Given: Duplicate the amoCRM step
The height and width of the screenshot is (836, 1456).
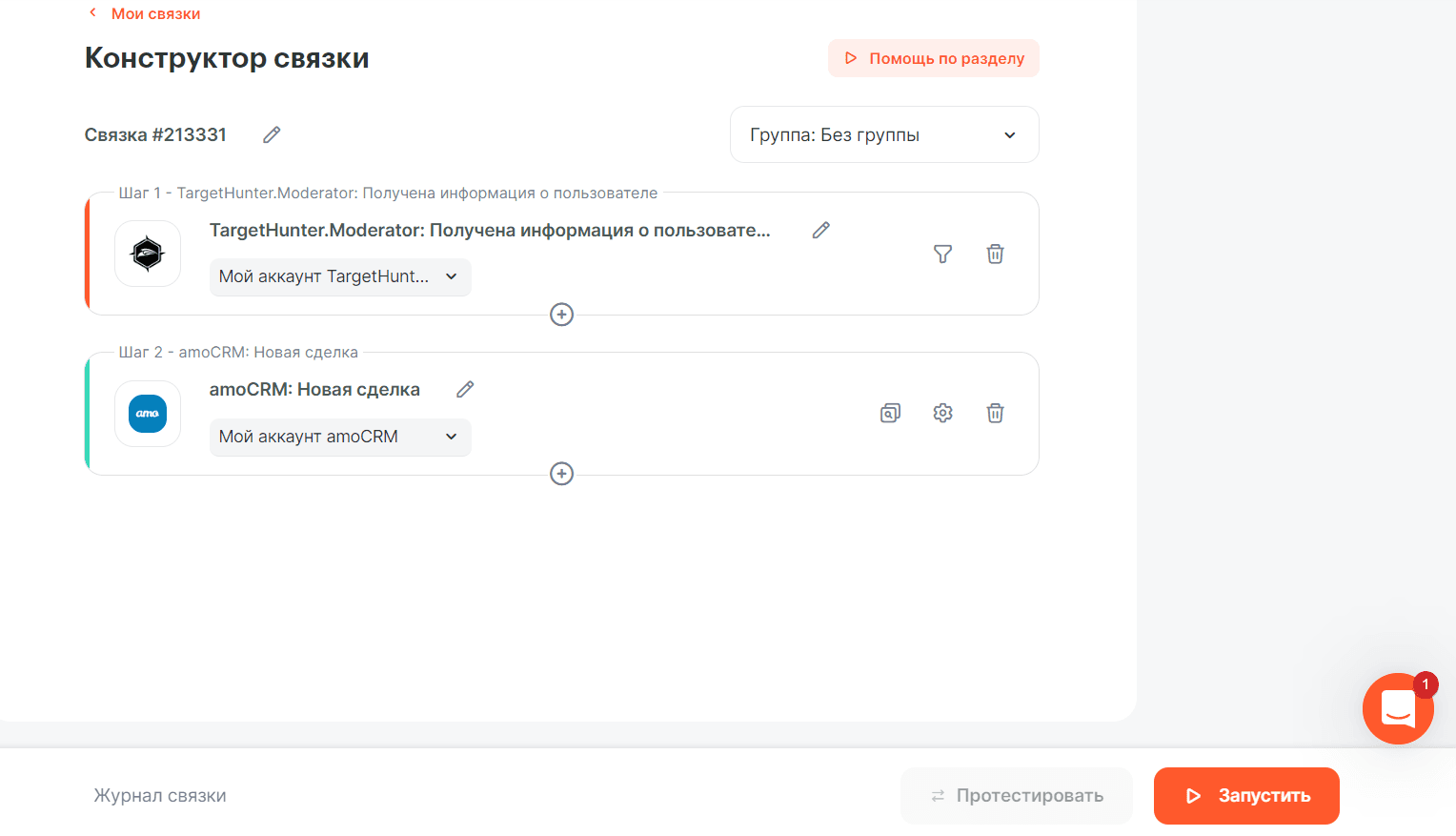Looking at the screenshot, I should (890, 414).
